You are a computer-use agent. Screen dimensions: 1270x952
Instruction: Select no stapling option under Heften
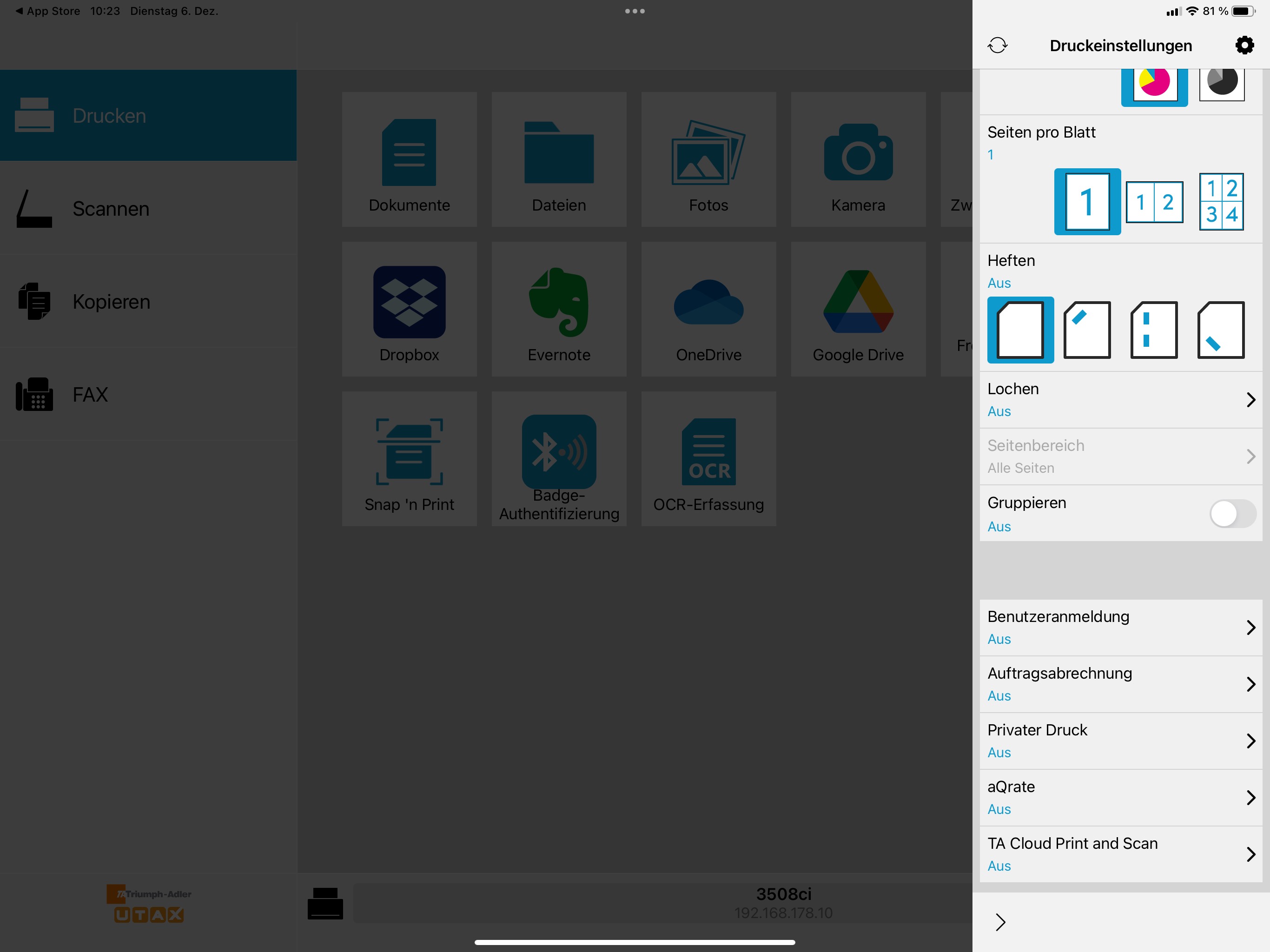(x=1020, y=330)
